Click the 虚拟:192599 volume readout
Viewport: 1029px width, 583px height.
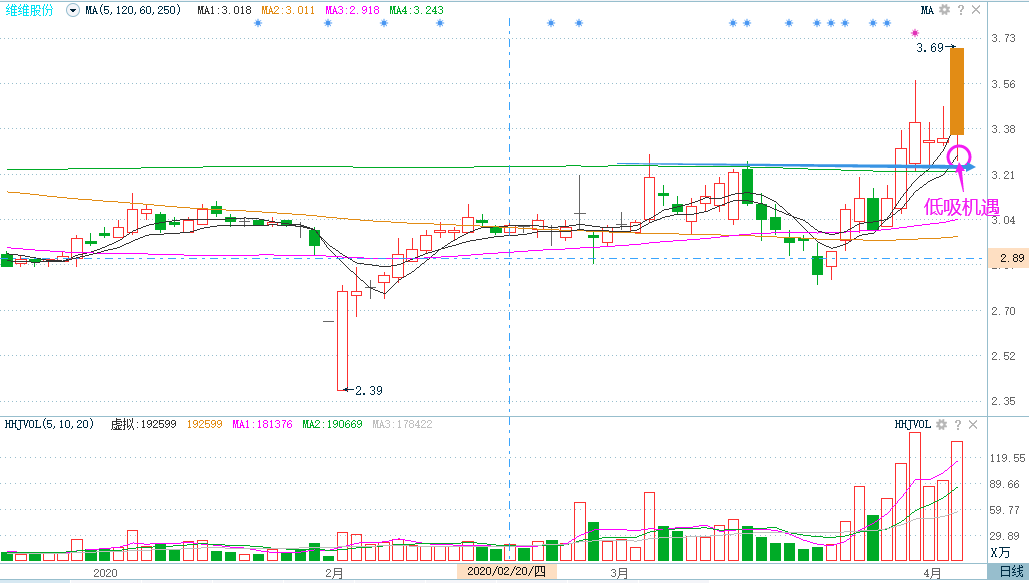143,424
